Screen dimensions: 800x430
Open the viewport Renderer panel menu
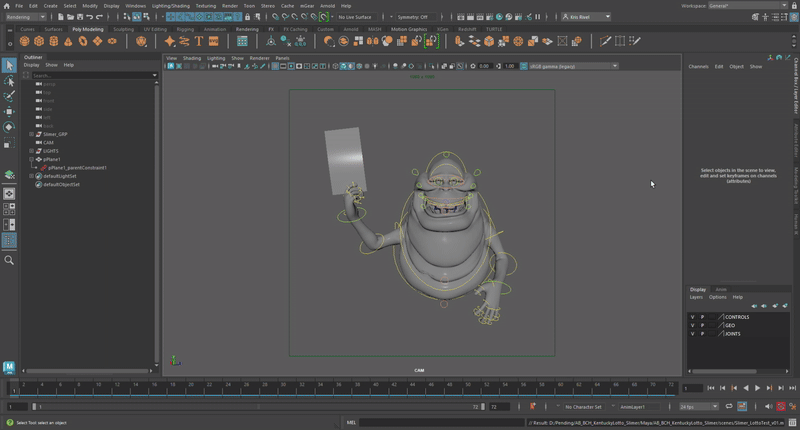pos(259,58)
